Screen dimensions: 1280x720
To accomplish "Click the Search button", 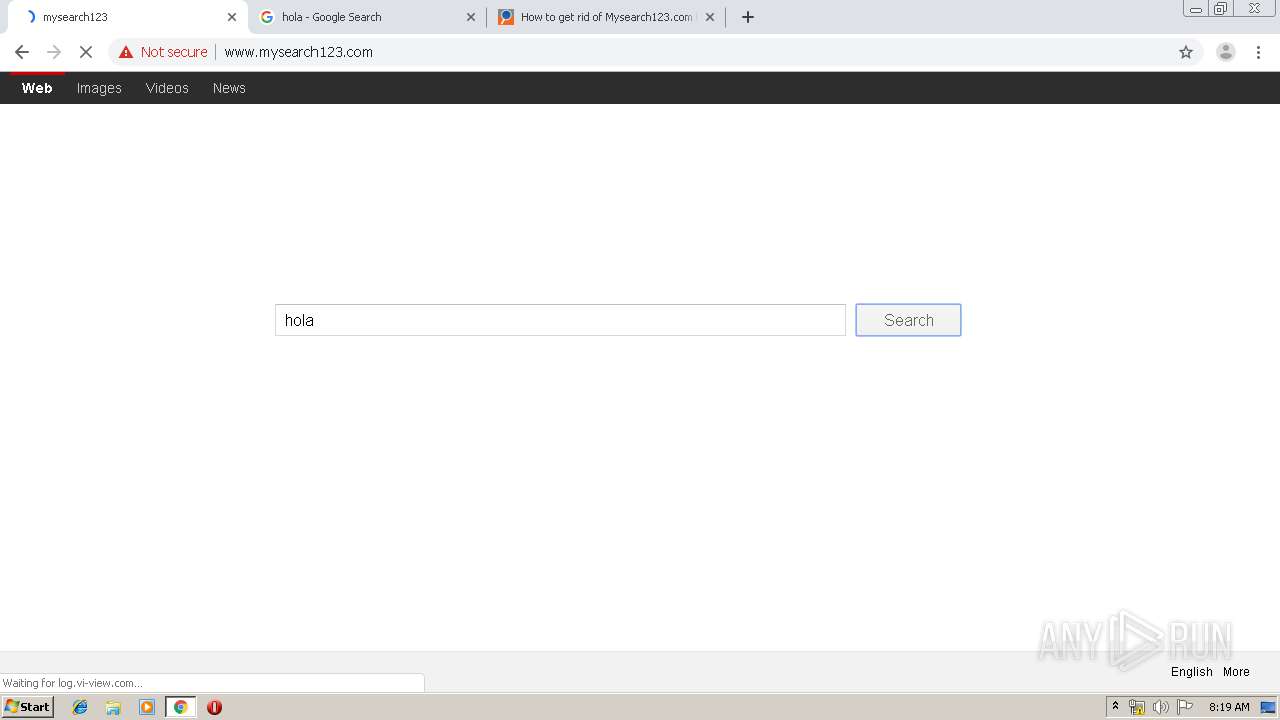I will click(908, 320).
